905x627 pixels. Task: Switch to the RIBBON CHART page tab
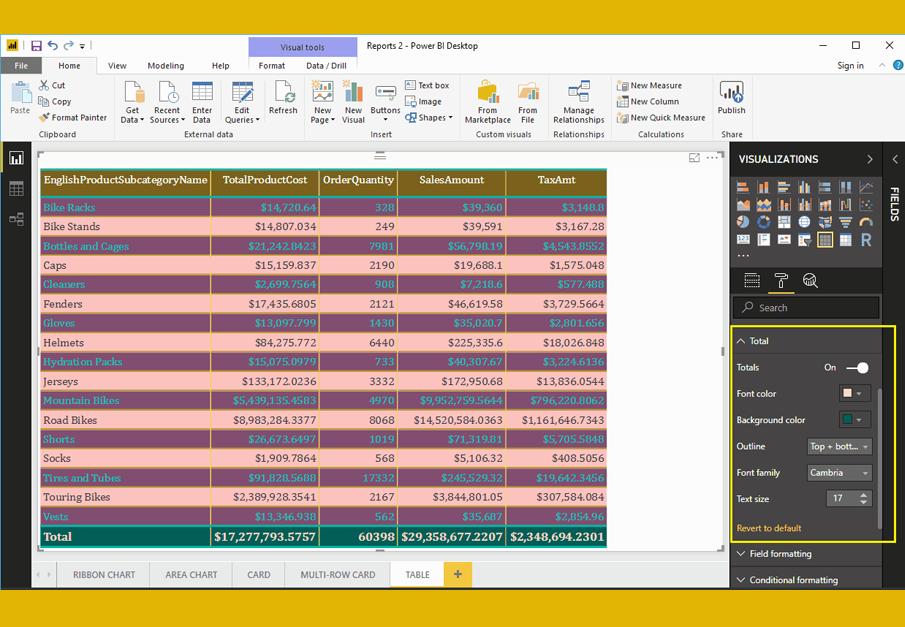(x=104, y=575)
